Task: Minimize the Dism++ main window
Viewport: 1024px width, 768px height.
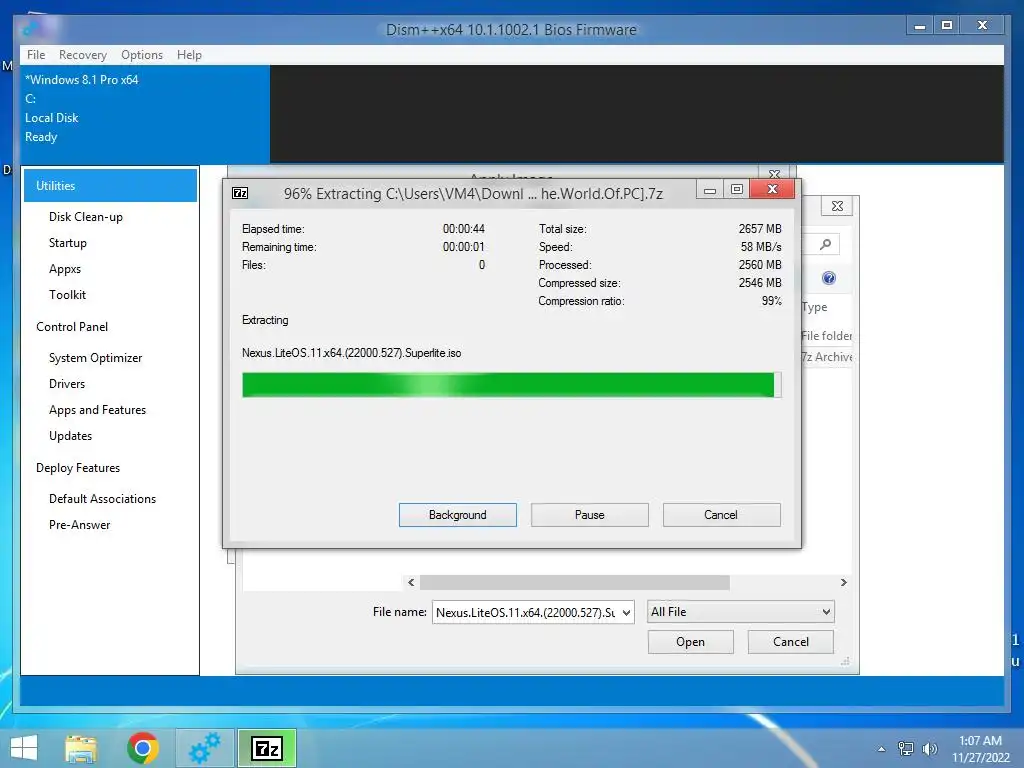Action: (920, 25)
